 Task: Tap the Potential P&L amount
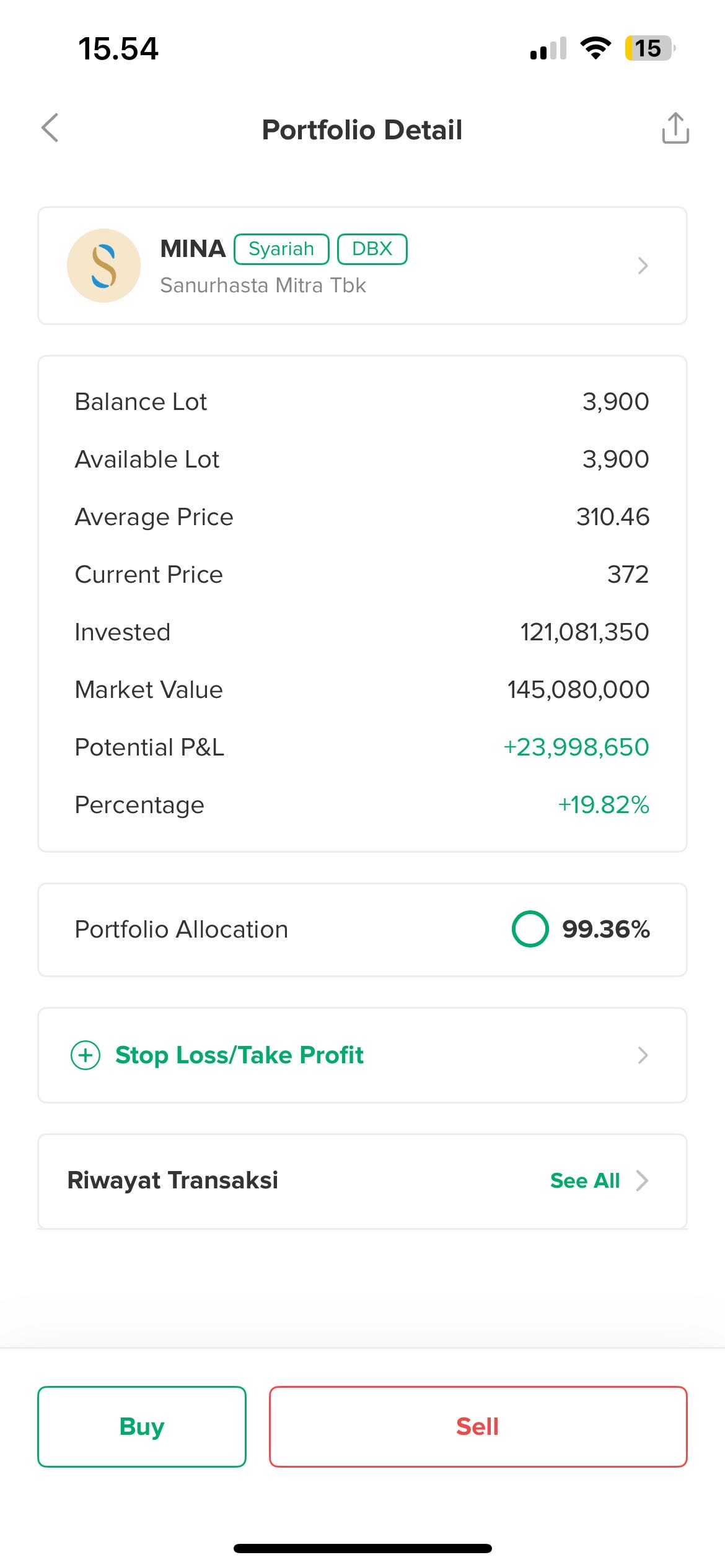(x=576, y=747)
